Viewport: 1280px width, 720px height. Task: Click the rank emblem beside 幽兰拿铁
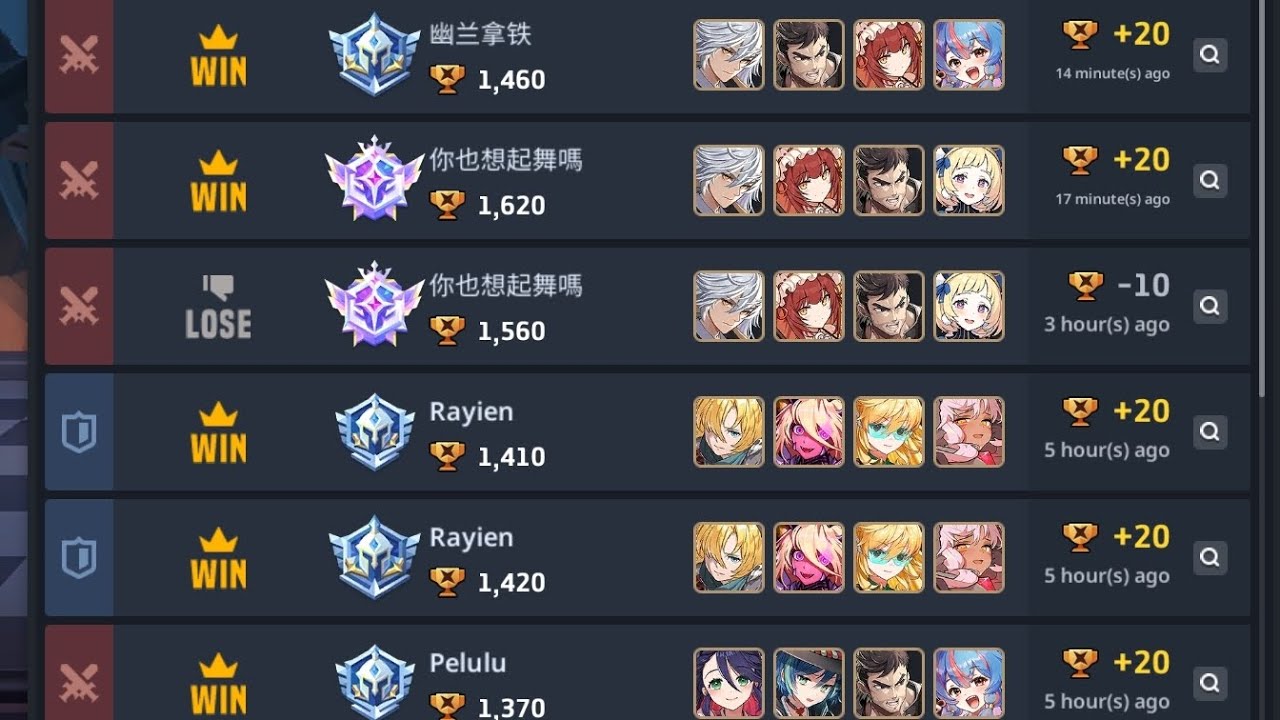[374, 55]
